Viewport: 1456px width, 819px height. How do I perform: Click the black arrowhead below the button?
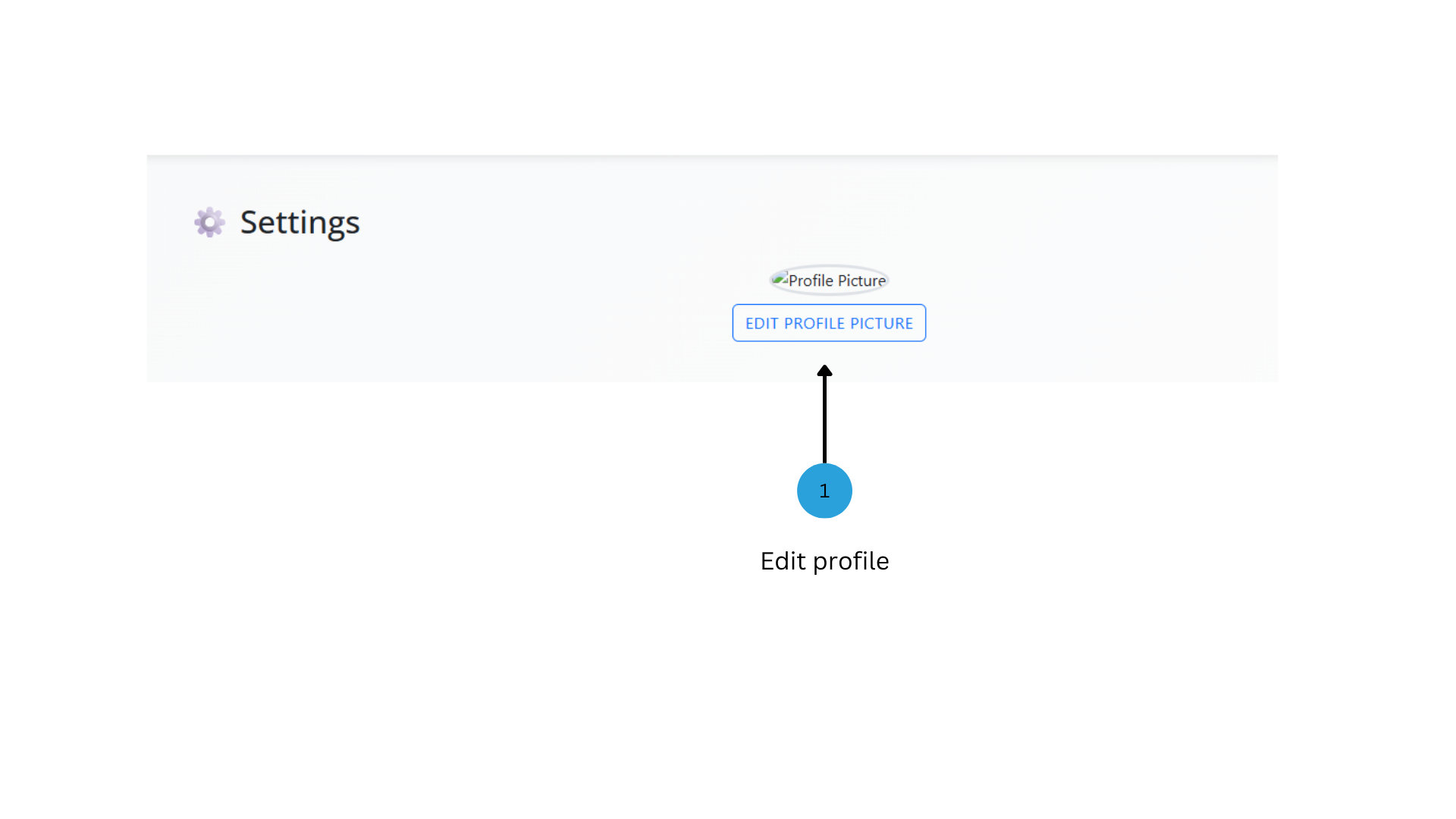[824, 371]
